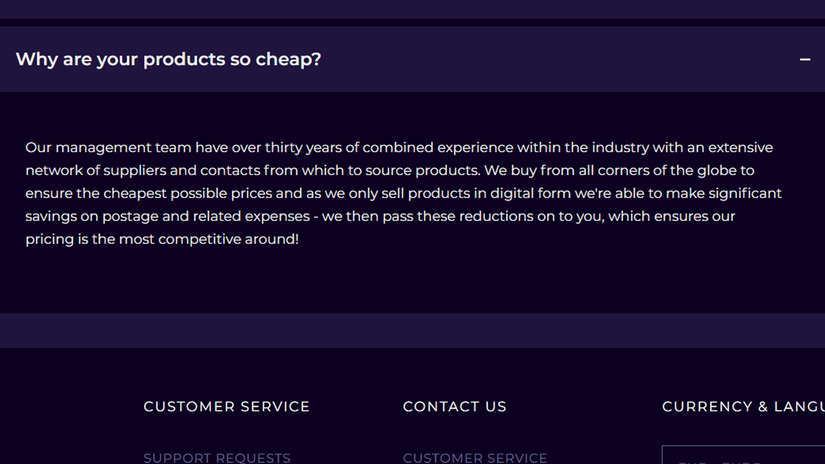Collapse the cheap products answer via minus icon
Image resolution: width=825 pixels, height=464 pixels.
click(x=805, y=60)
